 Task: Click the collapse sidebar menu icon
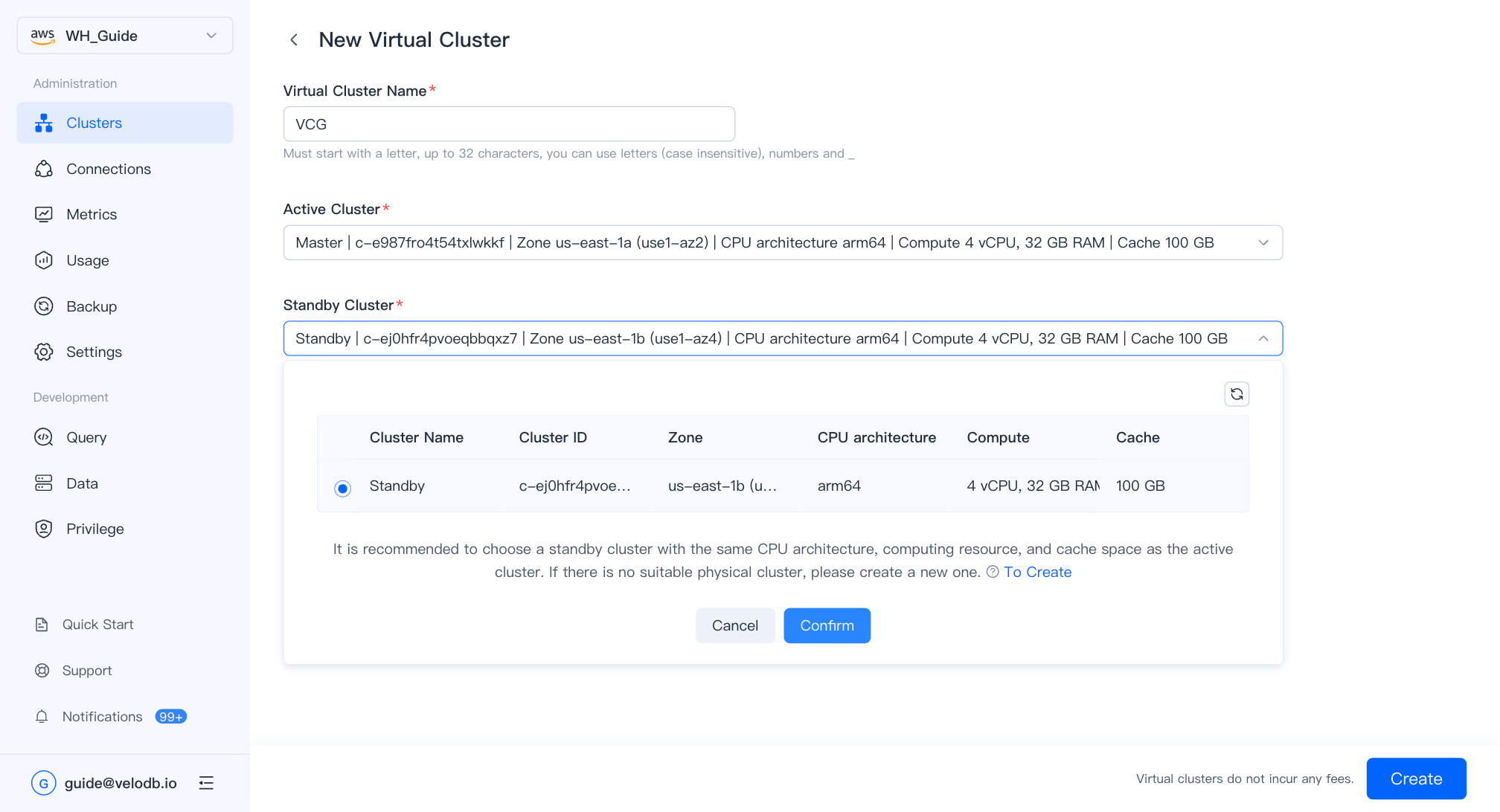pos(206,783)
